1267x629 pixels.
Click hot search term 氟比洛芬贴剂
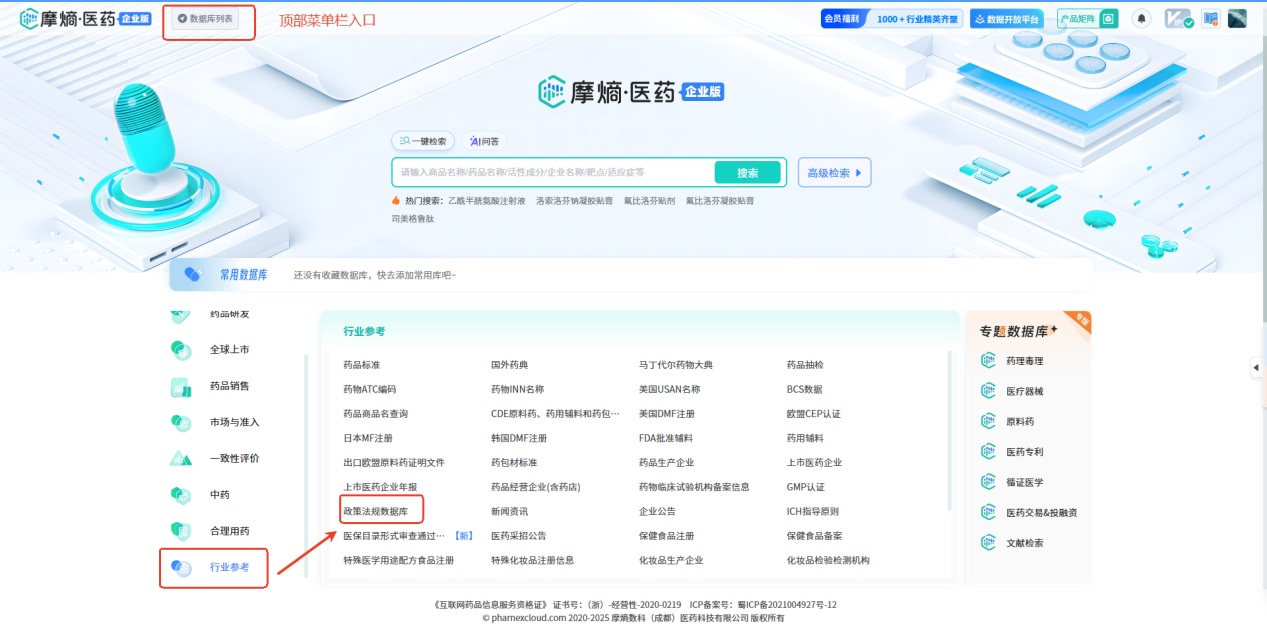tap(649, 201)
